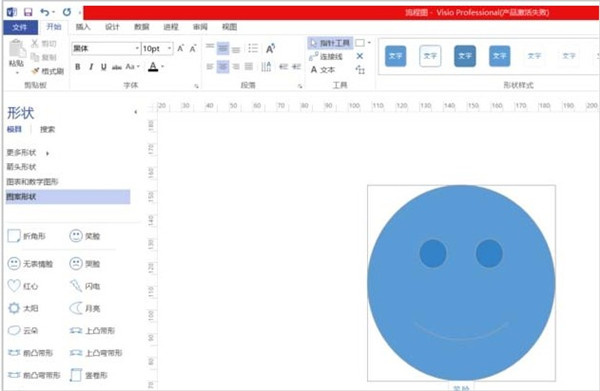Click the 格式刷 (Format Painter) button

[47, 71]
